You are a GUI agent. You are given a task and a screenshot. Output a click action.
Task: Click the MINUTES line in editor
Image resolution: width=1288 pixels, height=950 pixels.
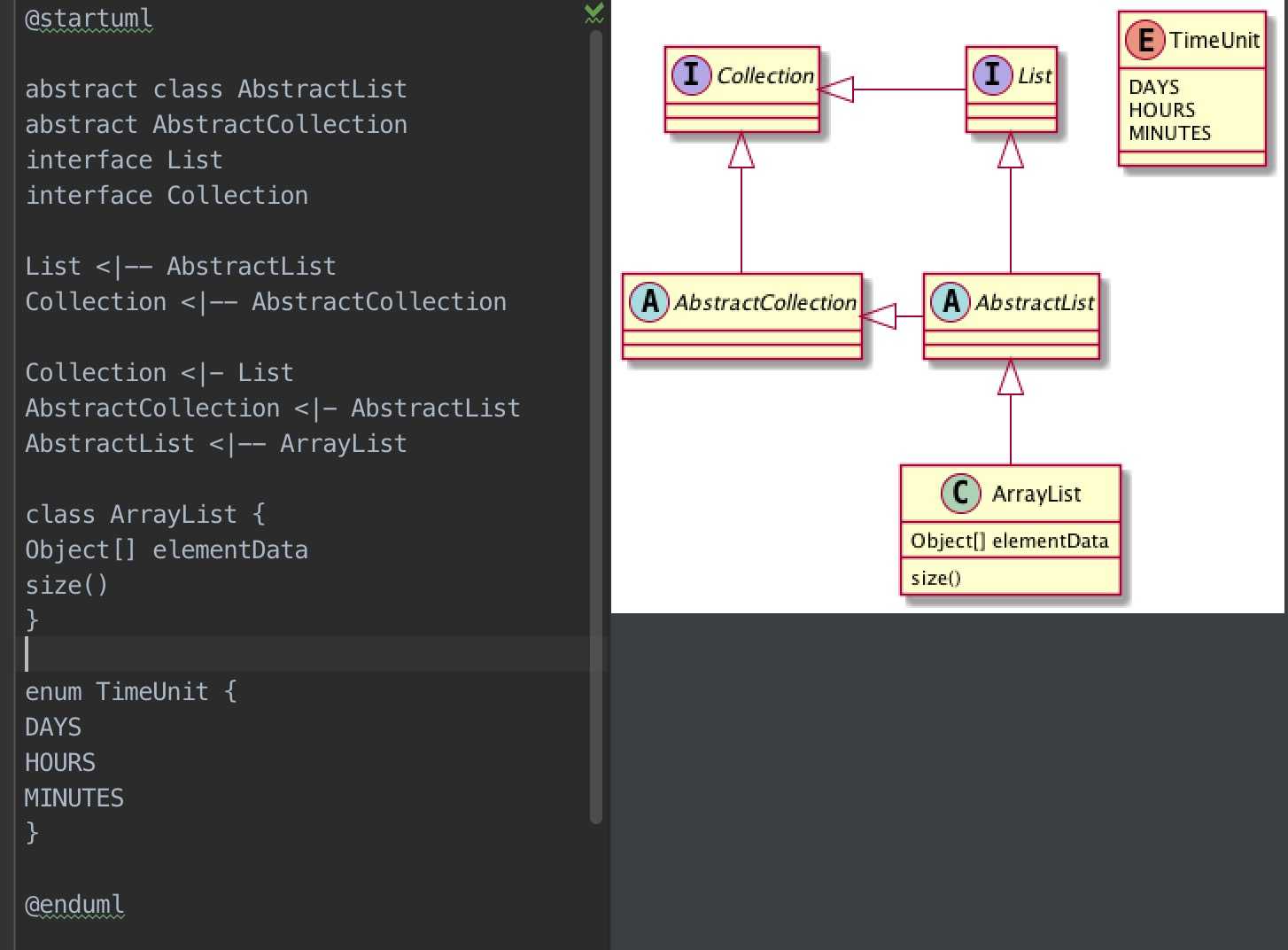pos(74,798)
